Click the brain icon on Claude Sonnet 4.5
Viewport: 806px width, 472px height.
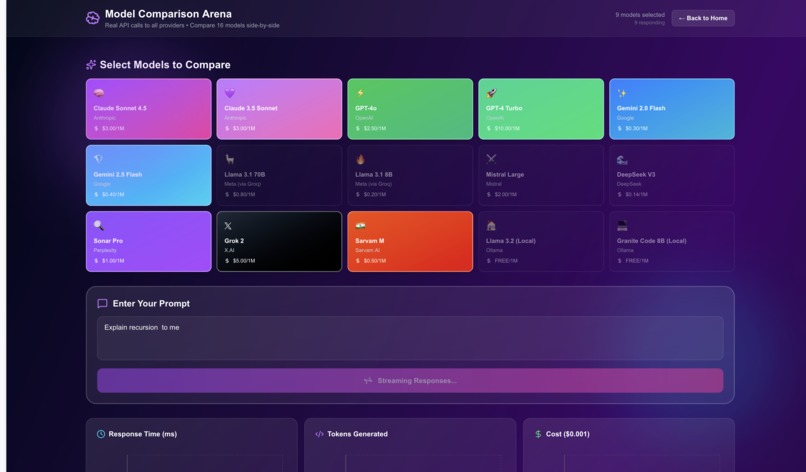99,93
